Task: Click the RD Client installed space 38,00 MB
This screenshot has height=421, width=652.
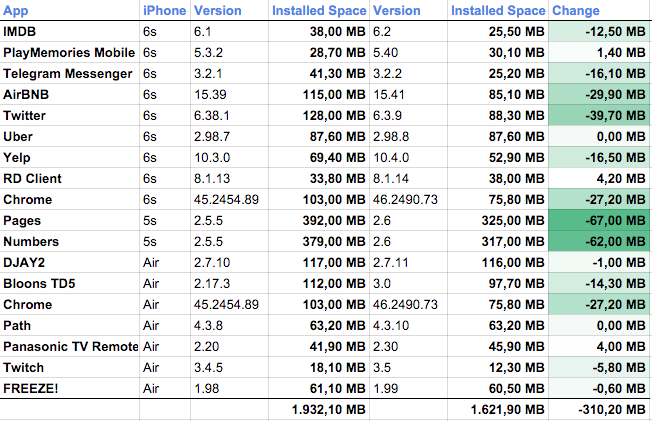Action: tap(498, 178)
